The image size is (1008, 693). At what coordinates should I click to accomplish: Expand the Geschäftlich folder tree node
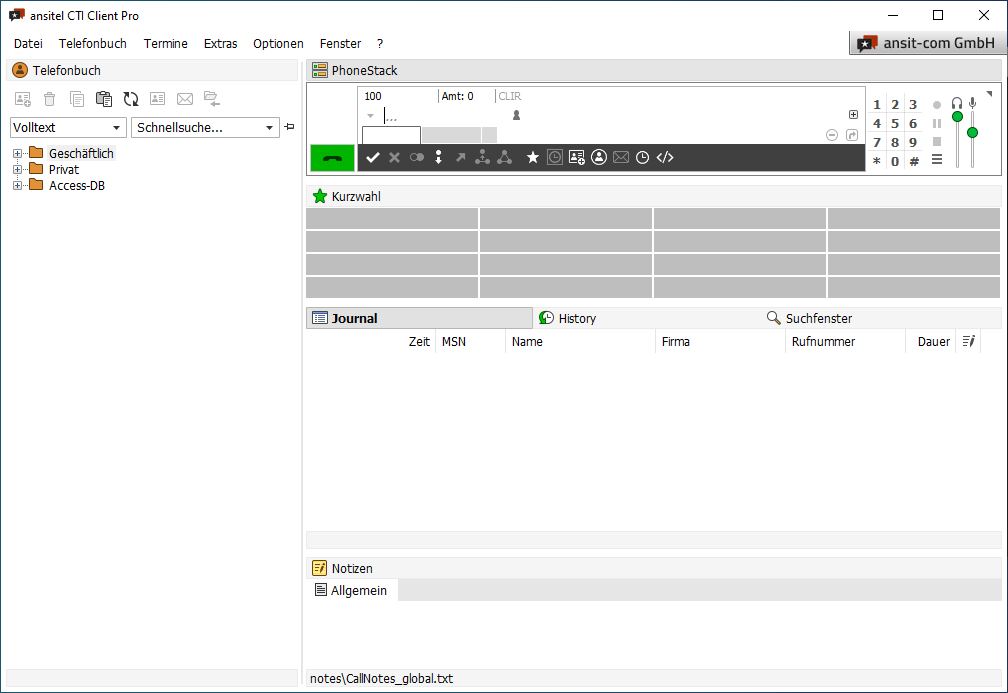click(x=17, y=153)
